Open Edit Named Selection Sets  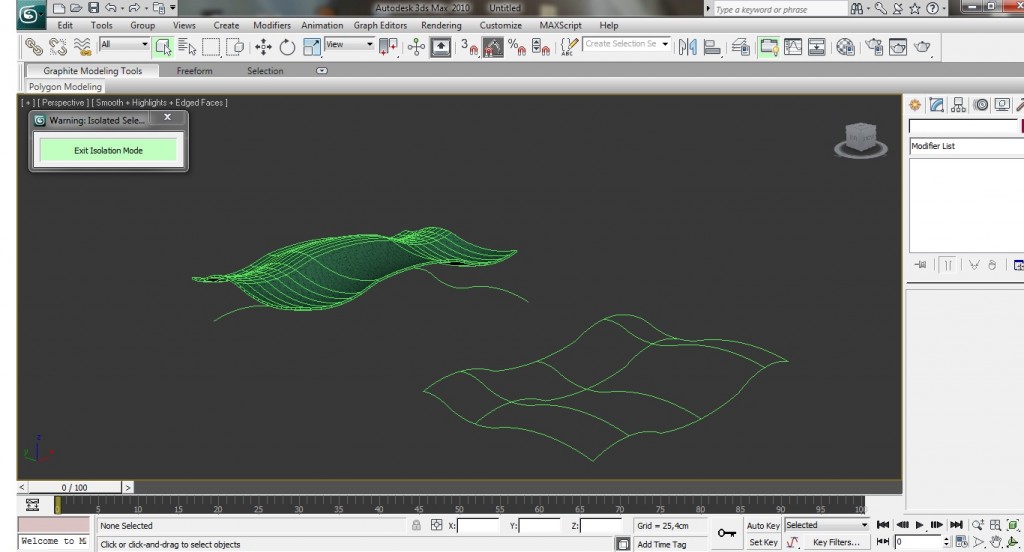[x=569, y=47]
